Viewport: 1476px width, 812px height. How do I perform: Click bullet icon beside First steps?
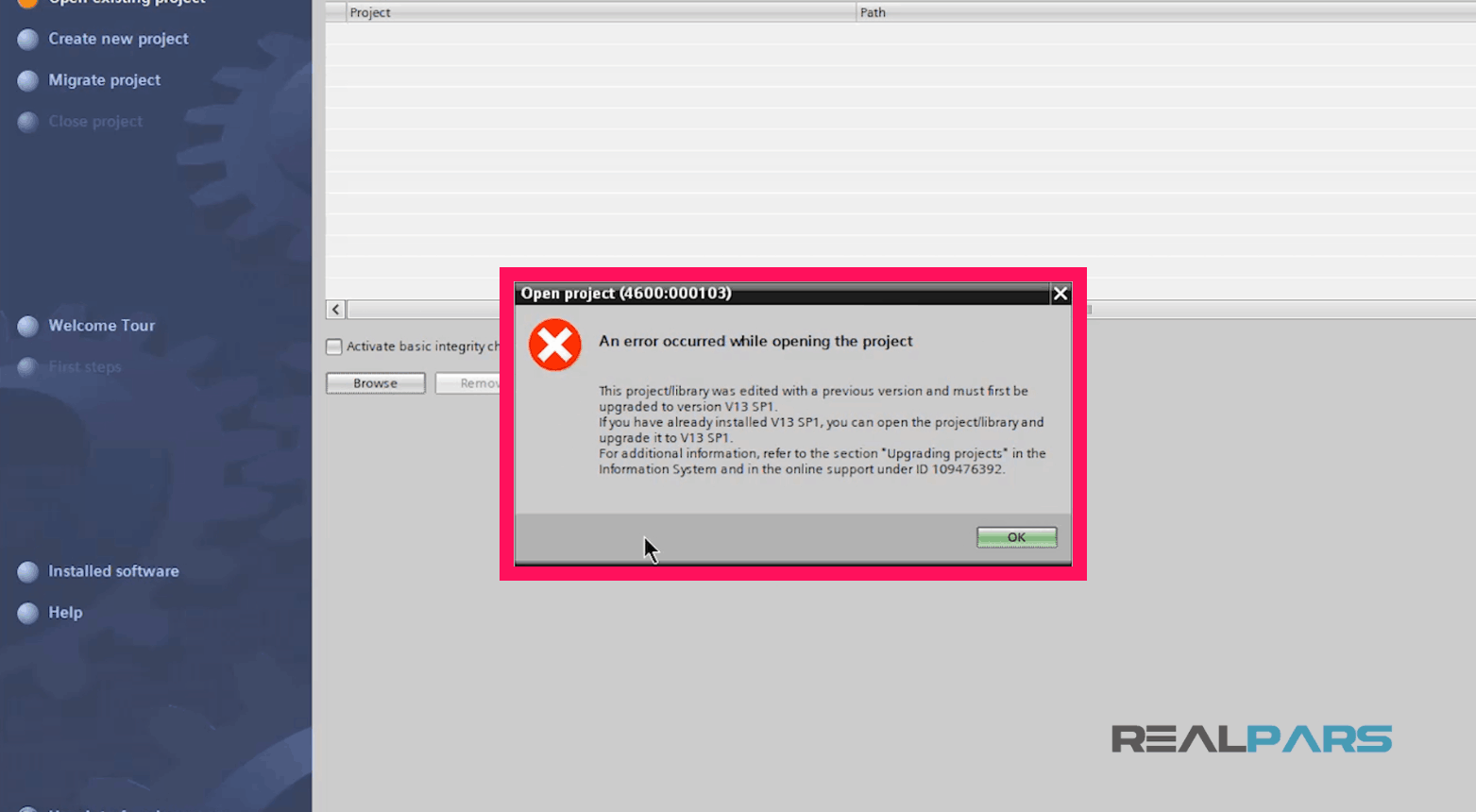28,367
